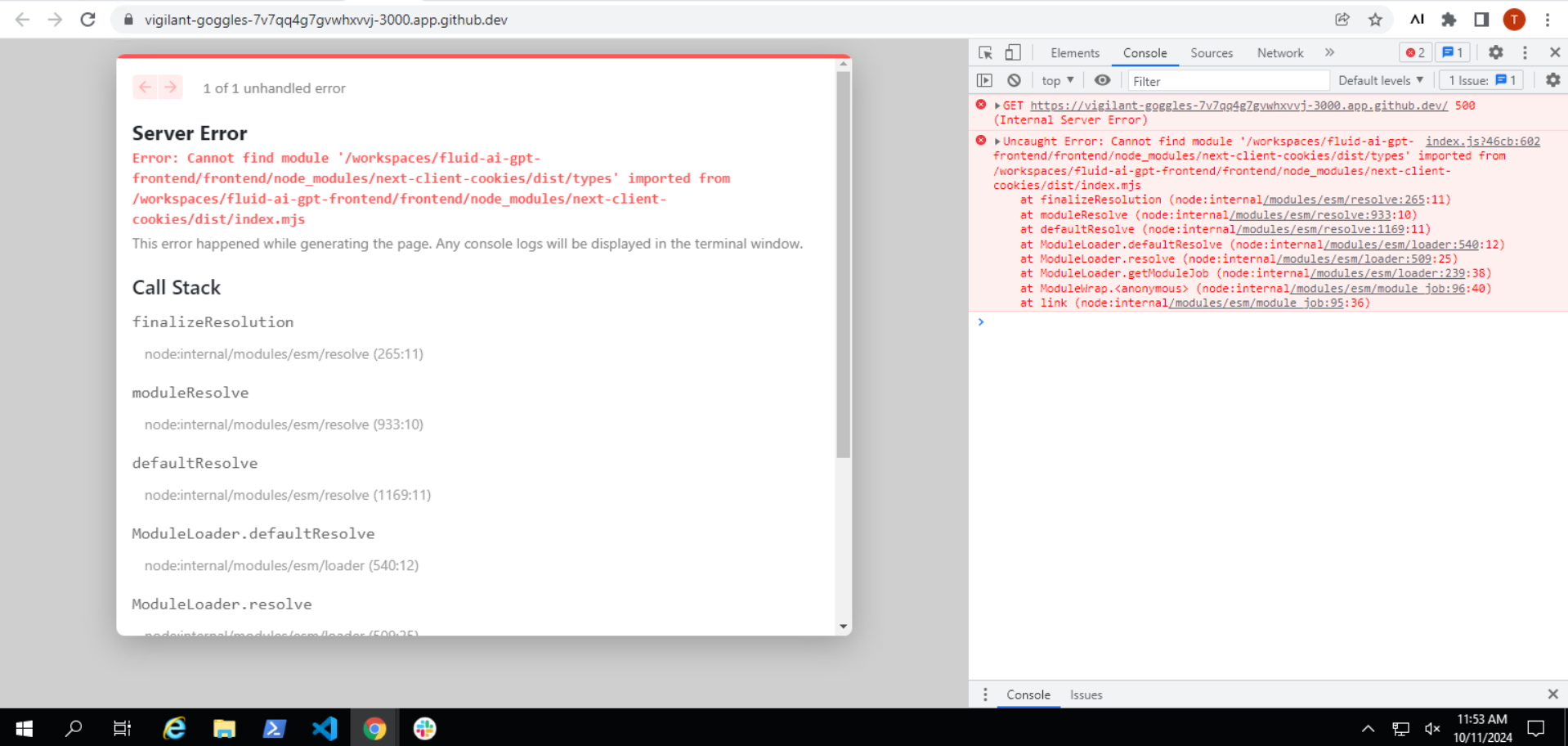Expand the Uncaught Error console entry
This screenshot has width=1568, height=746.
997,142
